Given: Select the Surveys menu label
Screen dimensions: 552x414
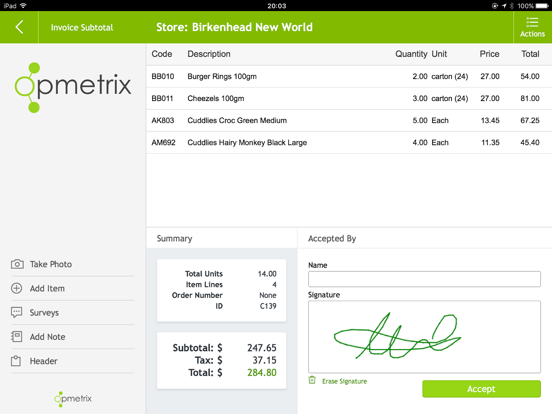Looking at the screenshot, I should pyautogui.click(x=44, y=313).
